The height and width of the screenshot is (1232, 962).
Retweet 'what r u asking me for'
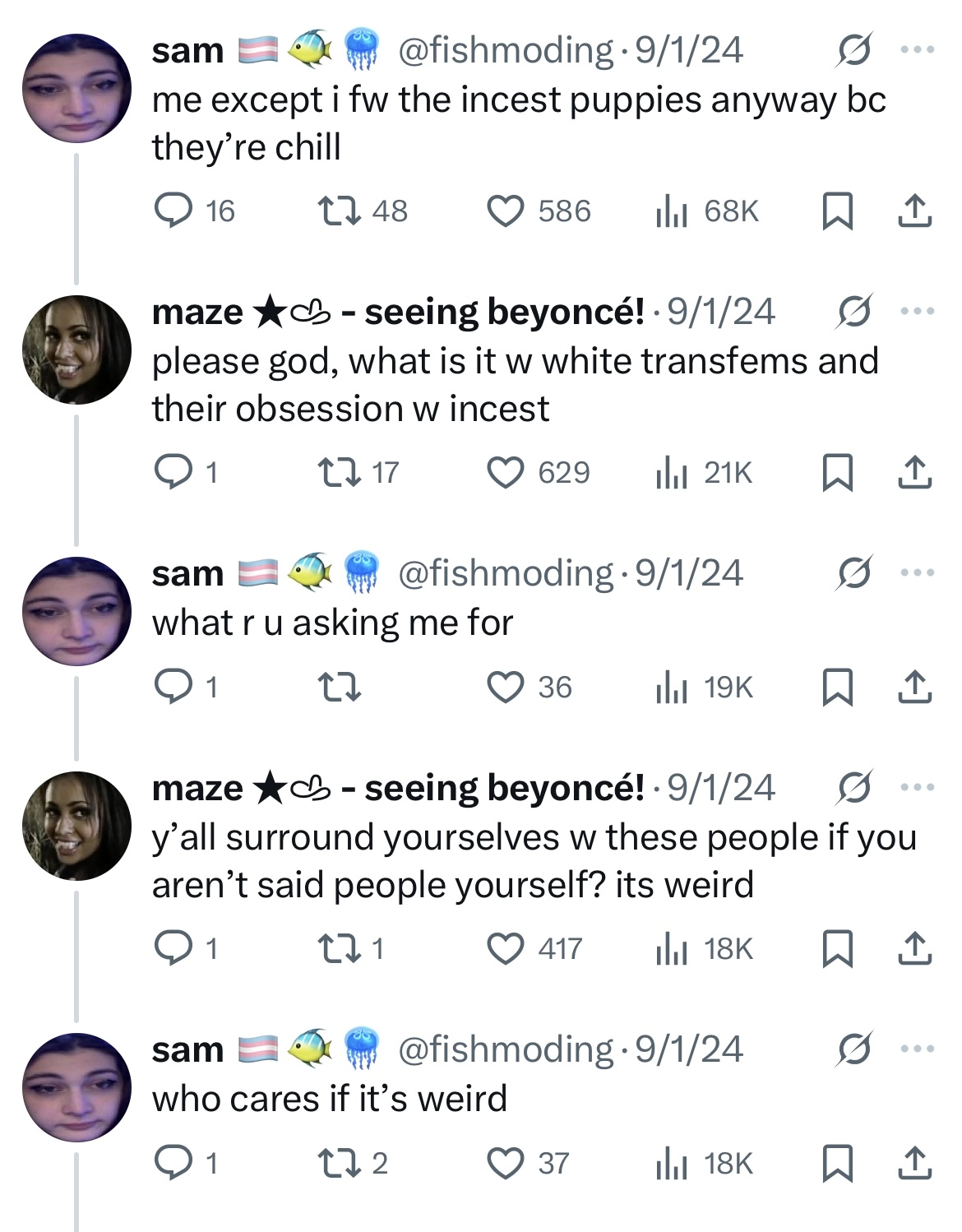click(x=339, y=687)
